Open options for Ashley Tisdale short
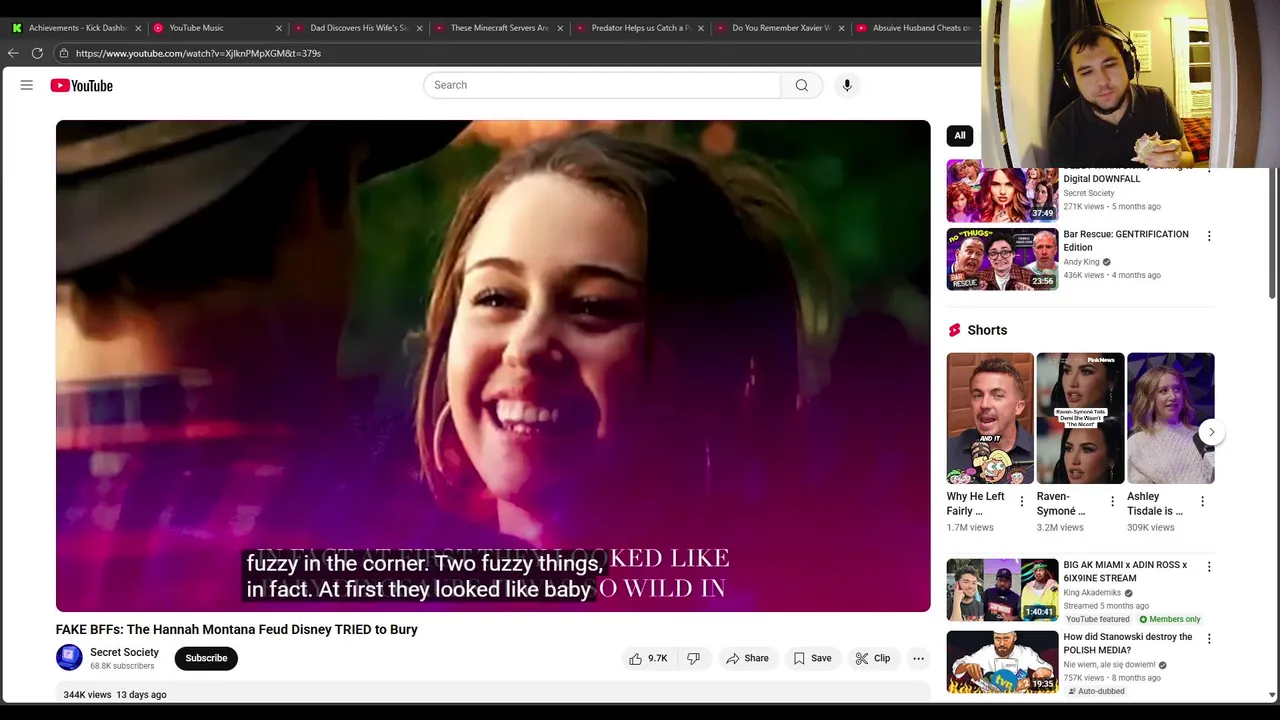 pos(1202,502)
